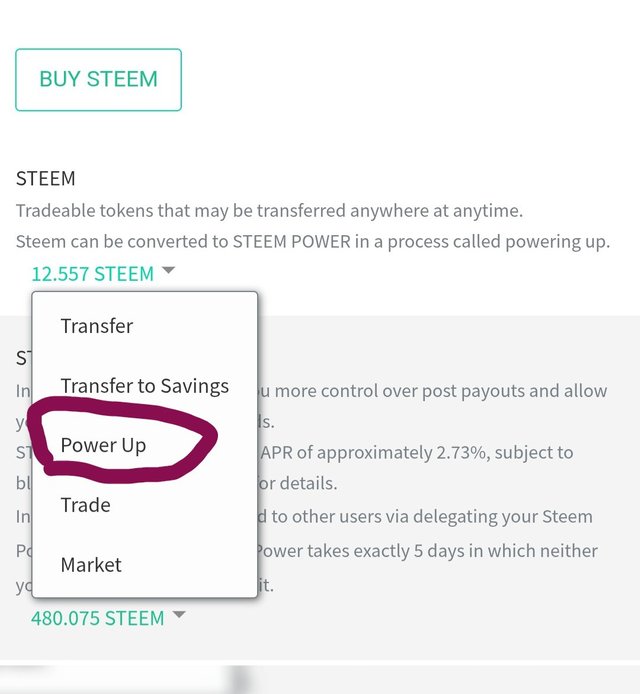This screenshot has height=694, width=640.
Task: Choose Transfer to Savings option
Action: click(x=145, y=386)
